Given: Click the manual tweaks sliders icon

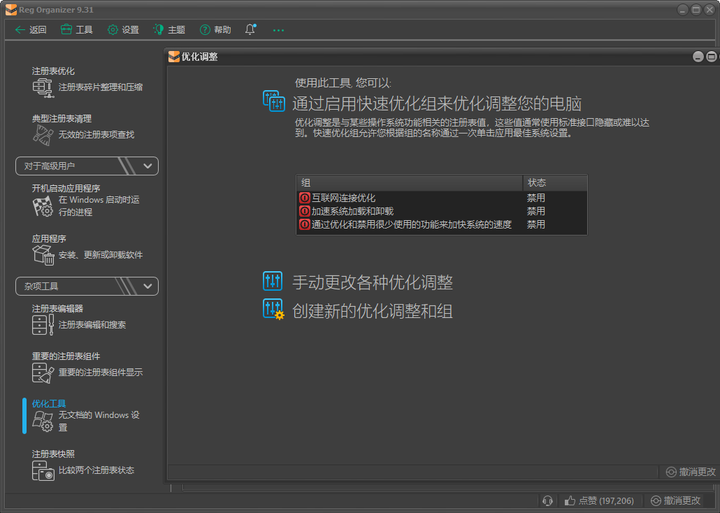Looking at the screenshot, I should 272,281.
